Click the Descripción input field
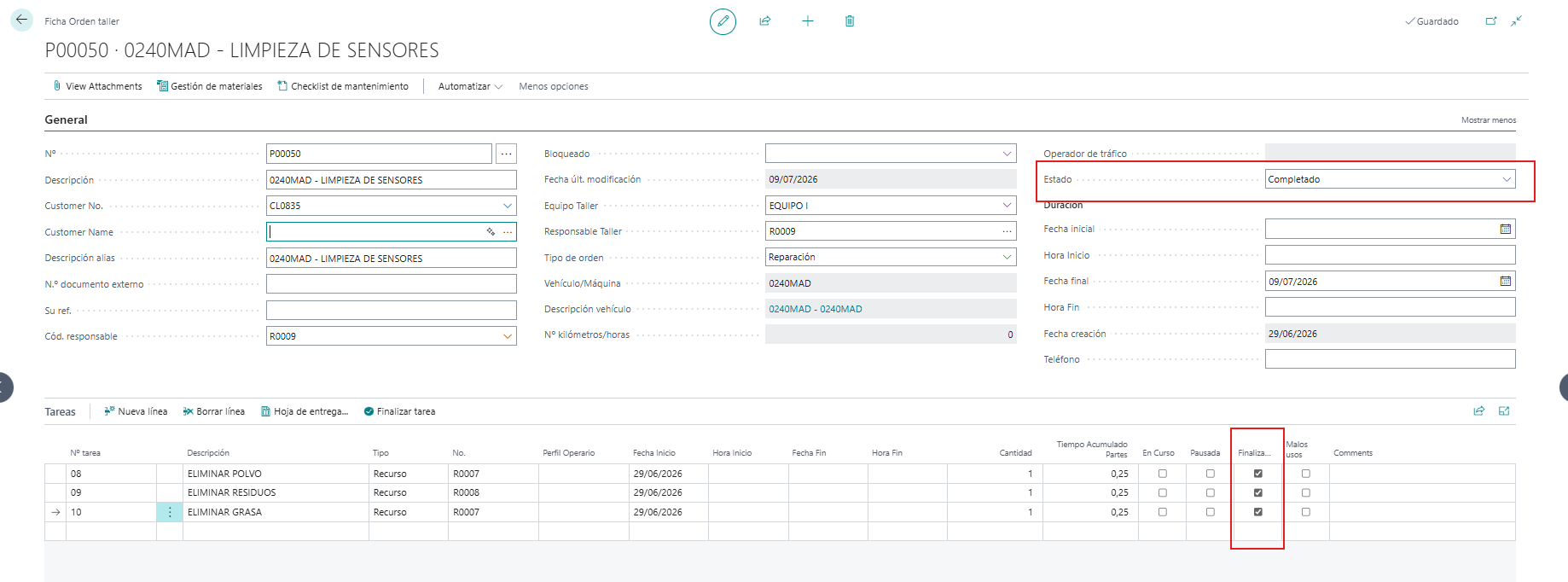The height and width of the screenshot is (582, 1568). tap(391, 180)
